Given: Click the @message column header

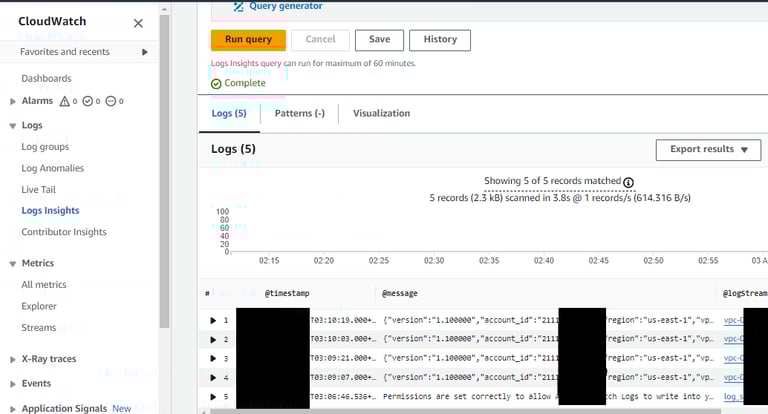Looking at the screenshot, I should click(x=400, y=293).
